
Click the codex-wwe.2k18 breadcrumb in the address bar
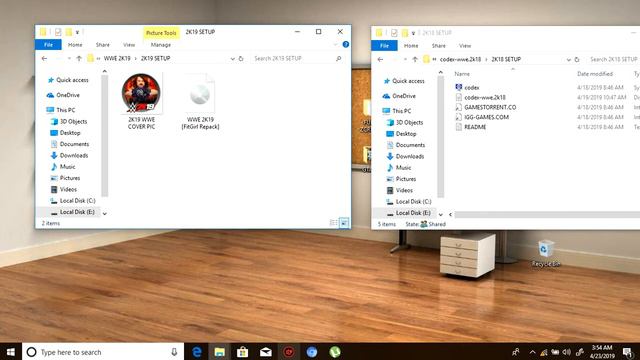tap(460, 59)
